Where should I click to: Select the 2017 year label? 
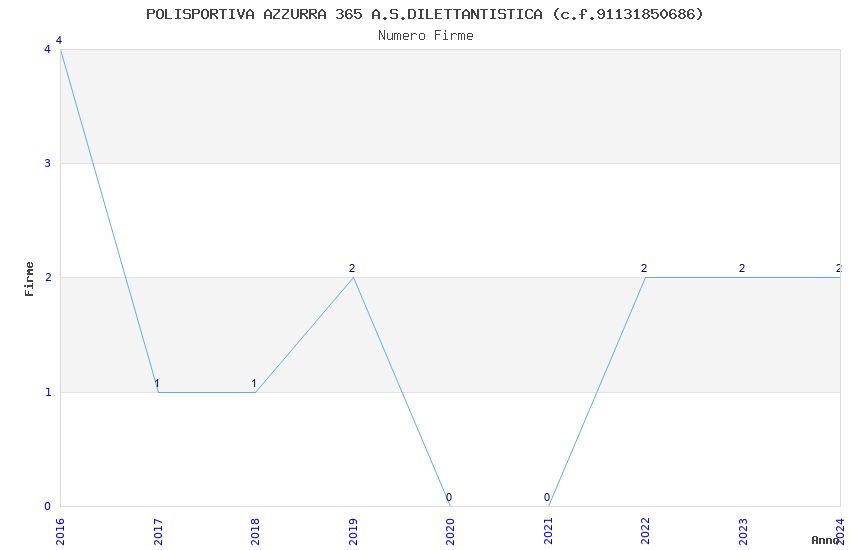click(x=158, y=532)
